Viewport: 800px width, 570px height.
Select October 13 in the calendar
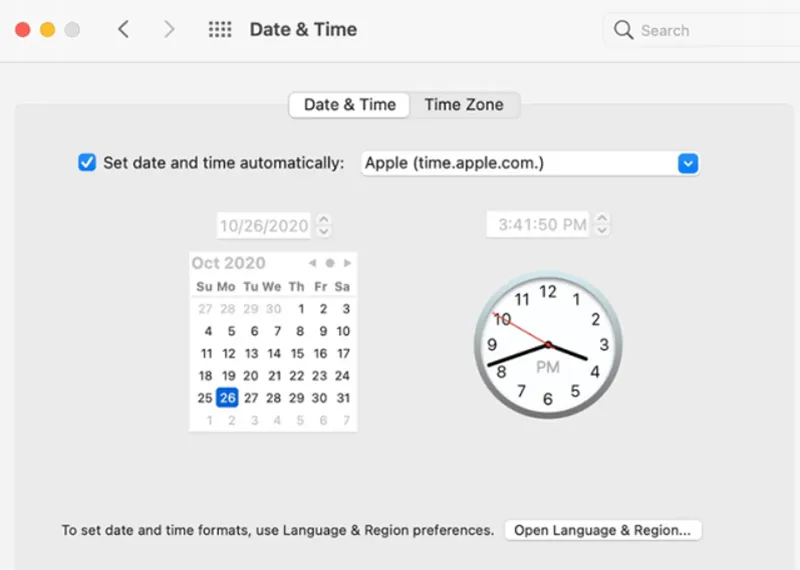(x=251, y=353)
